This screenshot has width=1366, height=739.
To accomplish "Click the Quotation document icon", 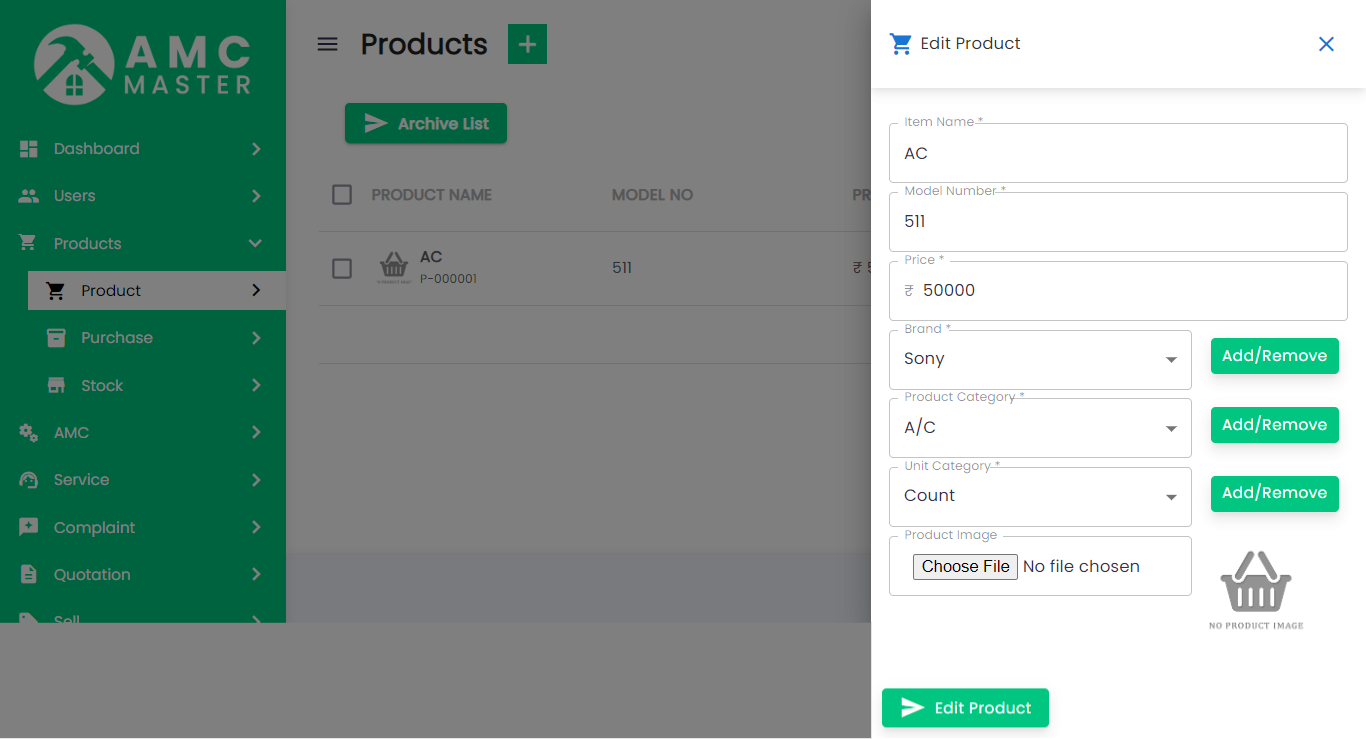I will 31,574.
